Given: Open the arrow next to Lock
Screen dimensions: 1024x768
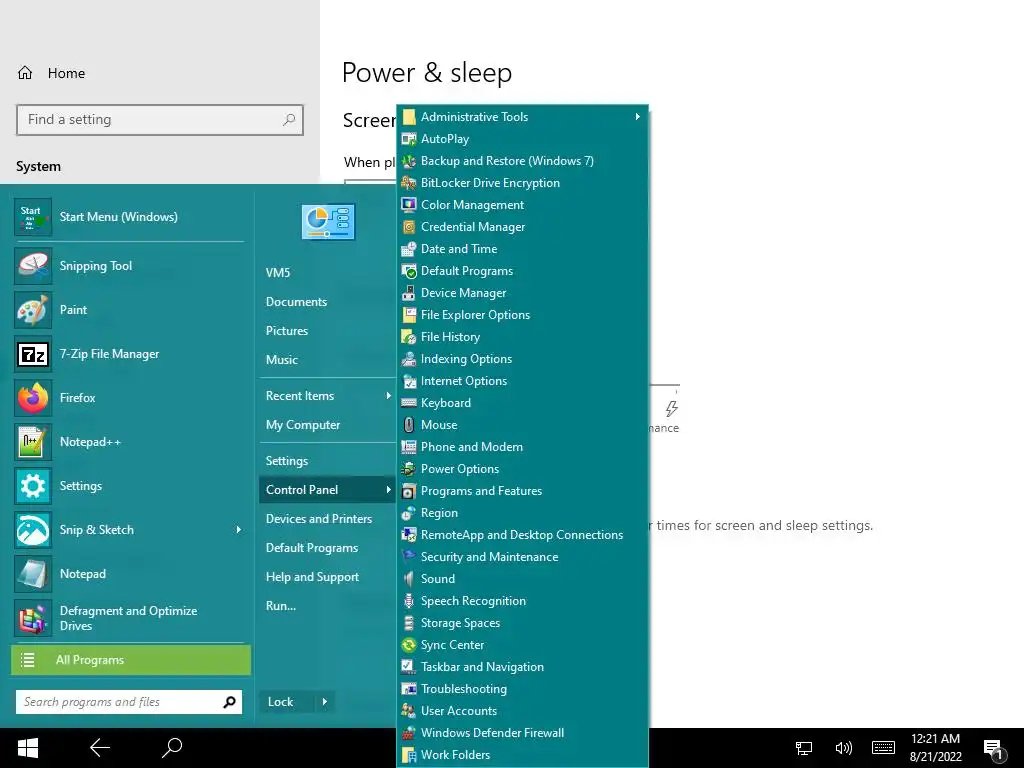Looking at the screenshot, I should 325,702.
